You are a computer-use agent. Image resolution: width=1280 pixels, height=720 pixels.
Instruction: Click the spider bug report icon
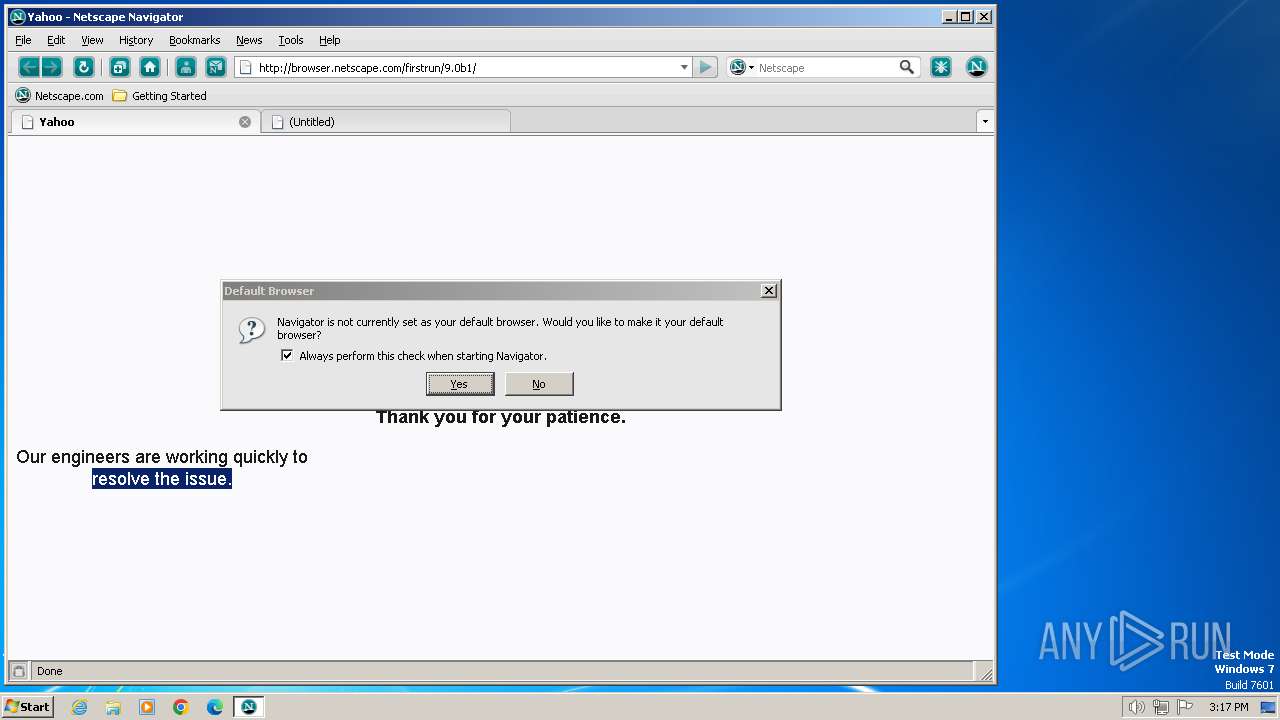coord(941,67)
